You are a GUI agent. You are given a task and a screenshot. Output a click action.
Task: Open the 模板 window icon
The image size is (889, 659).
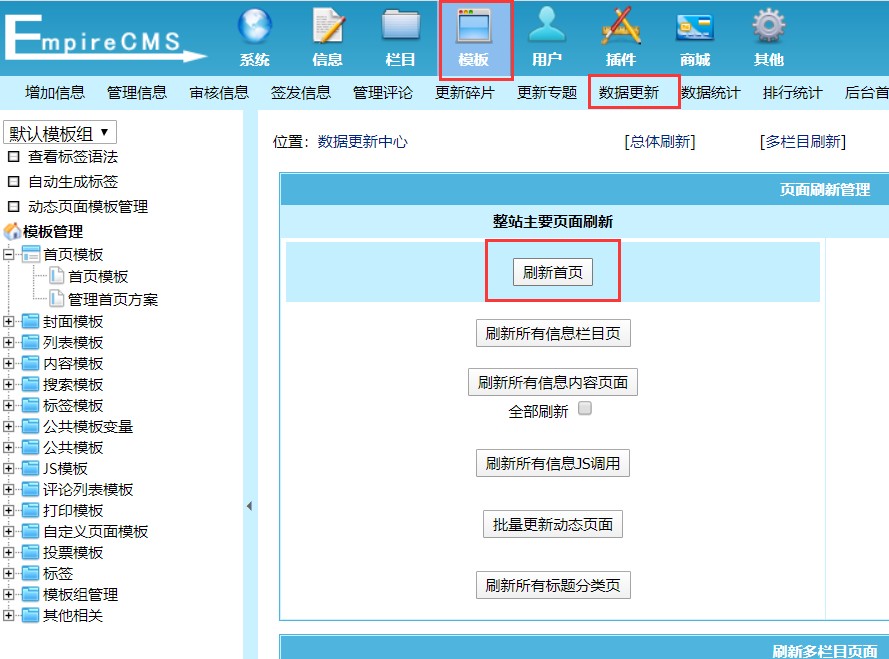pos(474,27)
